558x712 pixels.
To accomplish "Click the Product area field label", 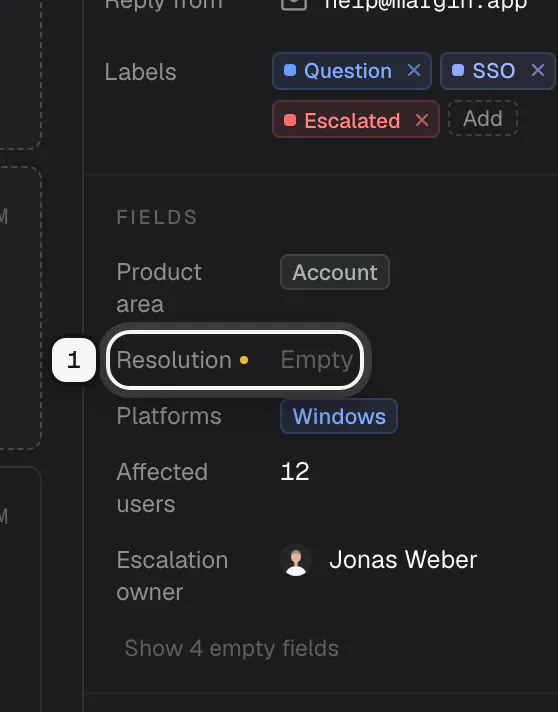I will 159,288.
